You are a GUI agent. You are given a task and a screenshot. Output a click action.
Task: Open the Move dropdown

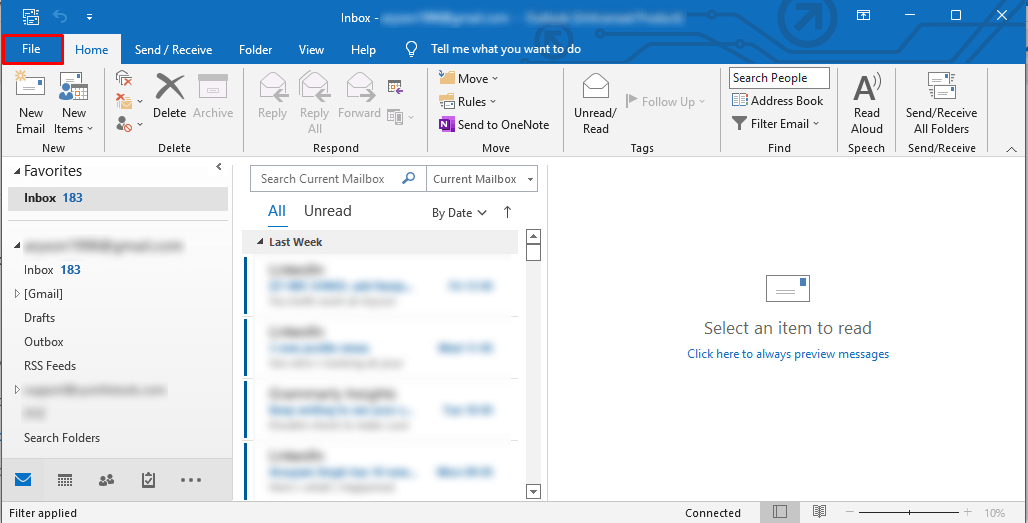tap(469, 79)
